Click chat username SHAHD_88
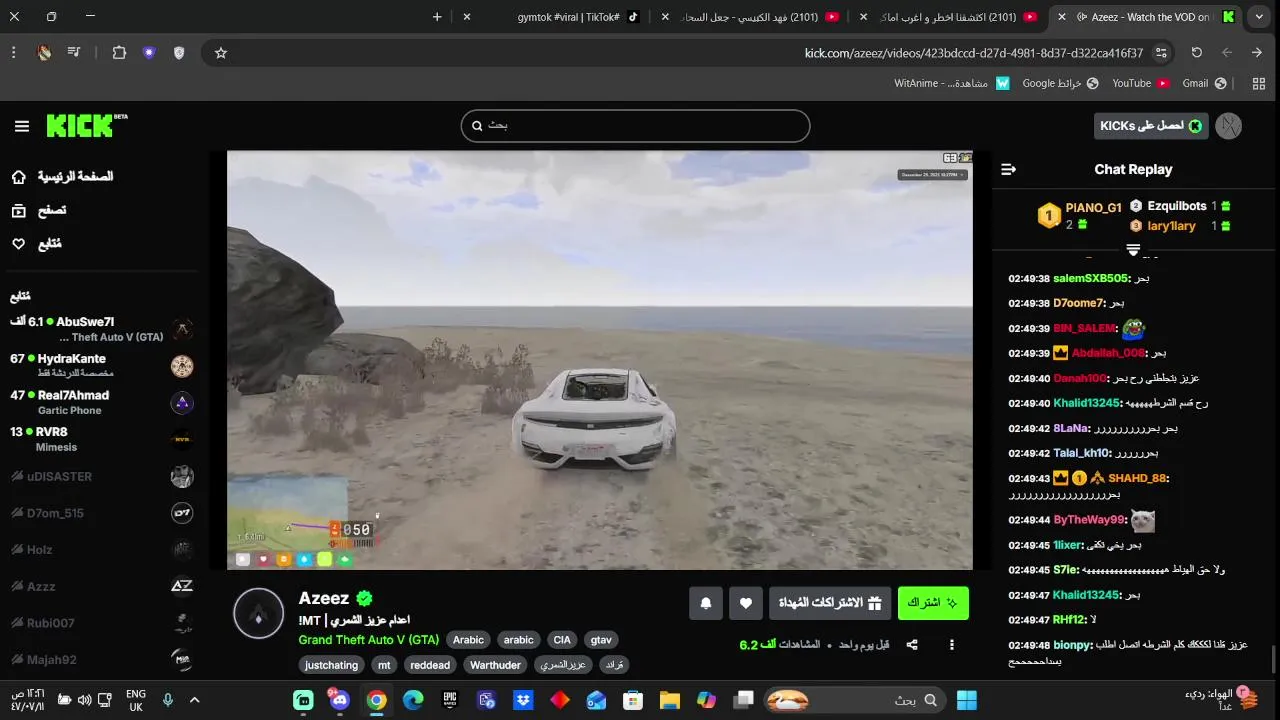 1138,478
